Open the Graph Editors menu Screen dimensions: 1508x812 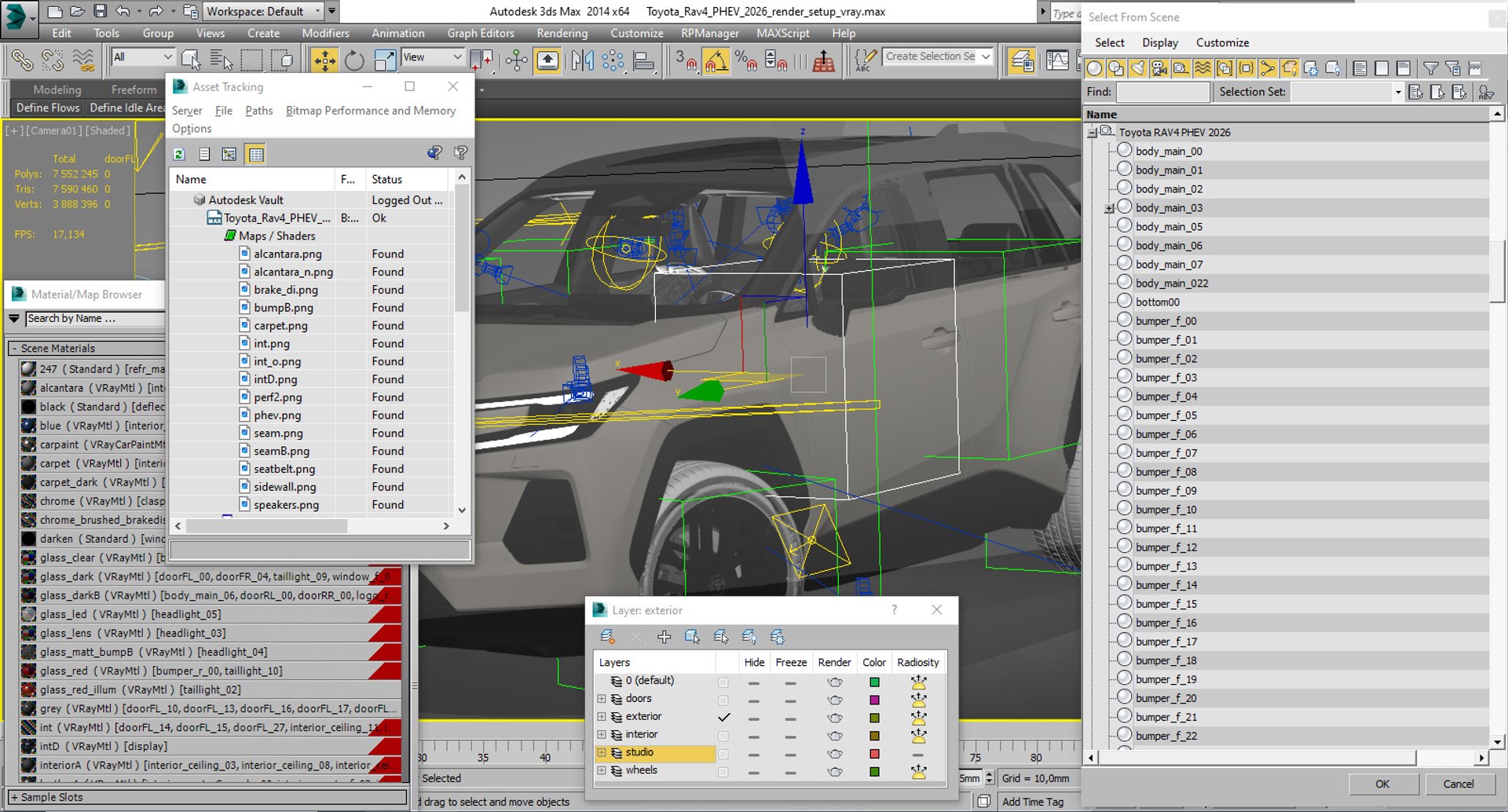[481, 33]
